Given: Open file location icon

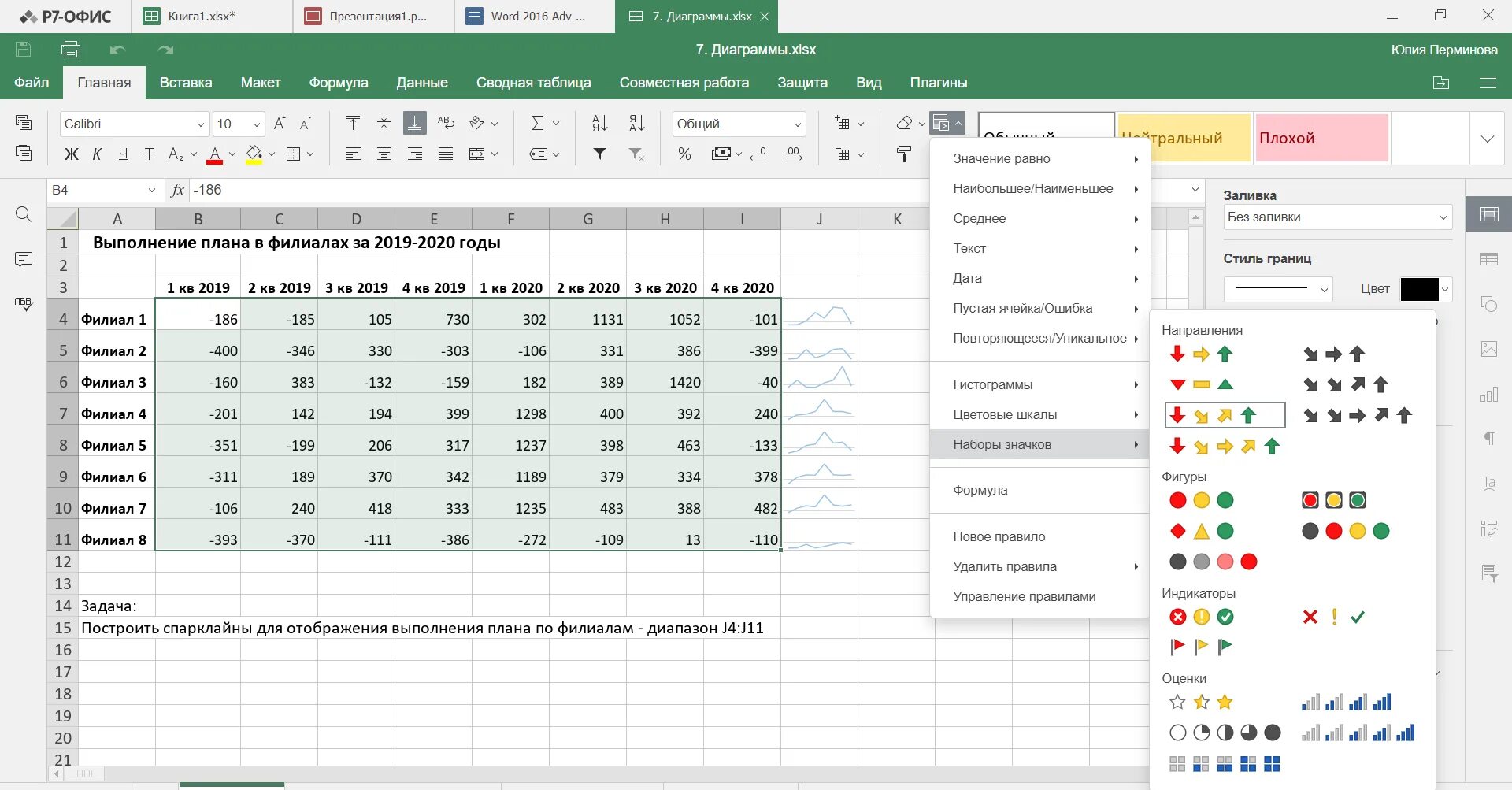Looking at the screenshot, I should click(x=1441, y=83).
